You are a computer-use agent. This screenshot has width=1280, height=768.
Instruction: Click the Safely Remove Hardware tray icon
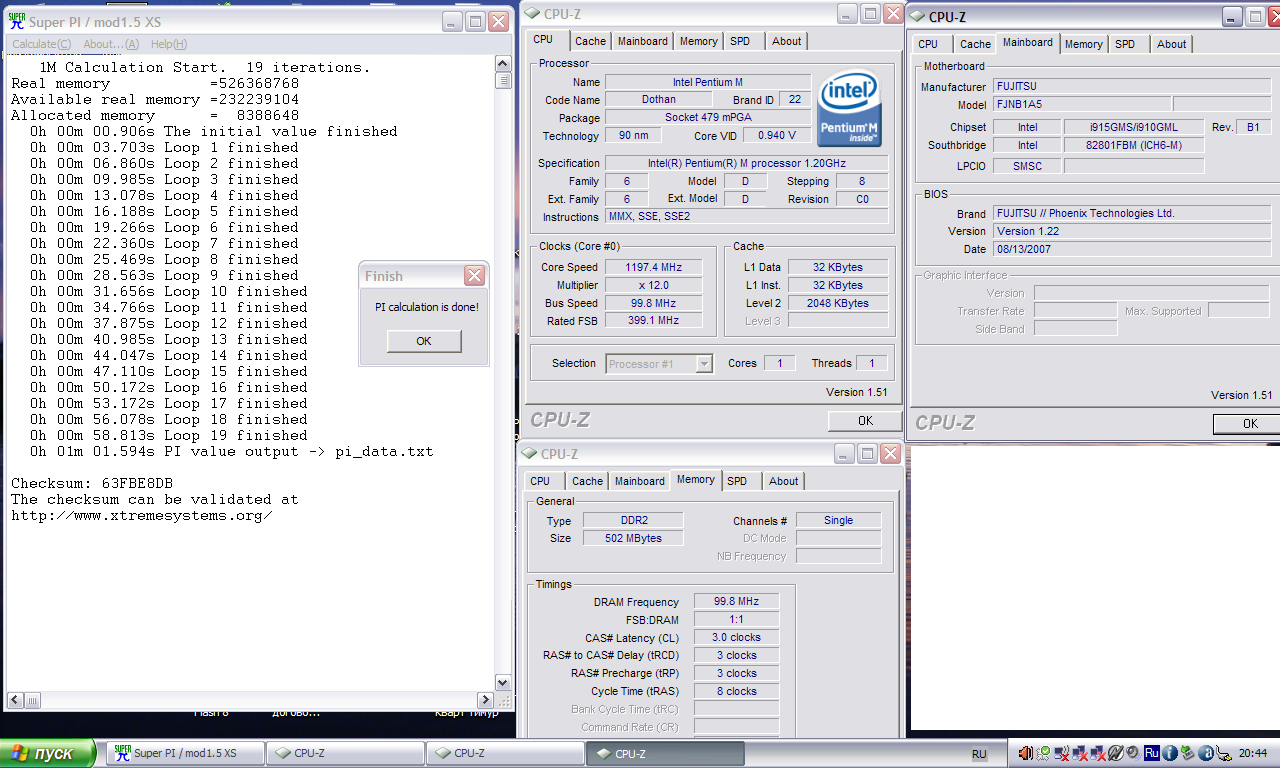click(x=1188, y=753)
